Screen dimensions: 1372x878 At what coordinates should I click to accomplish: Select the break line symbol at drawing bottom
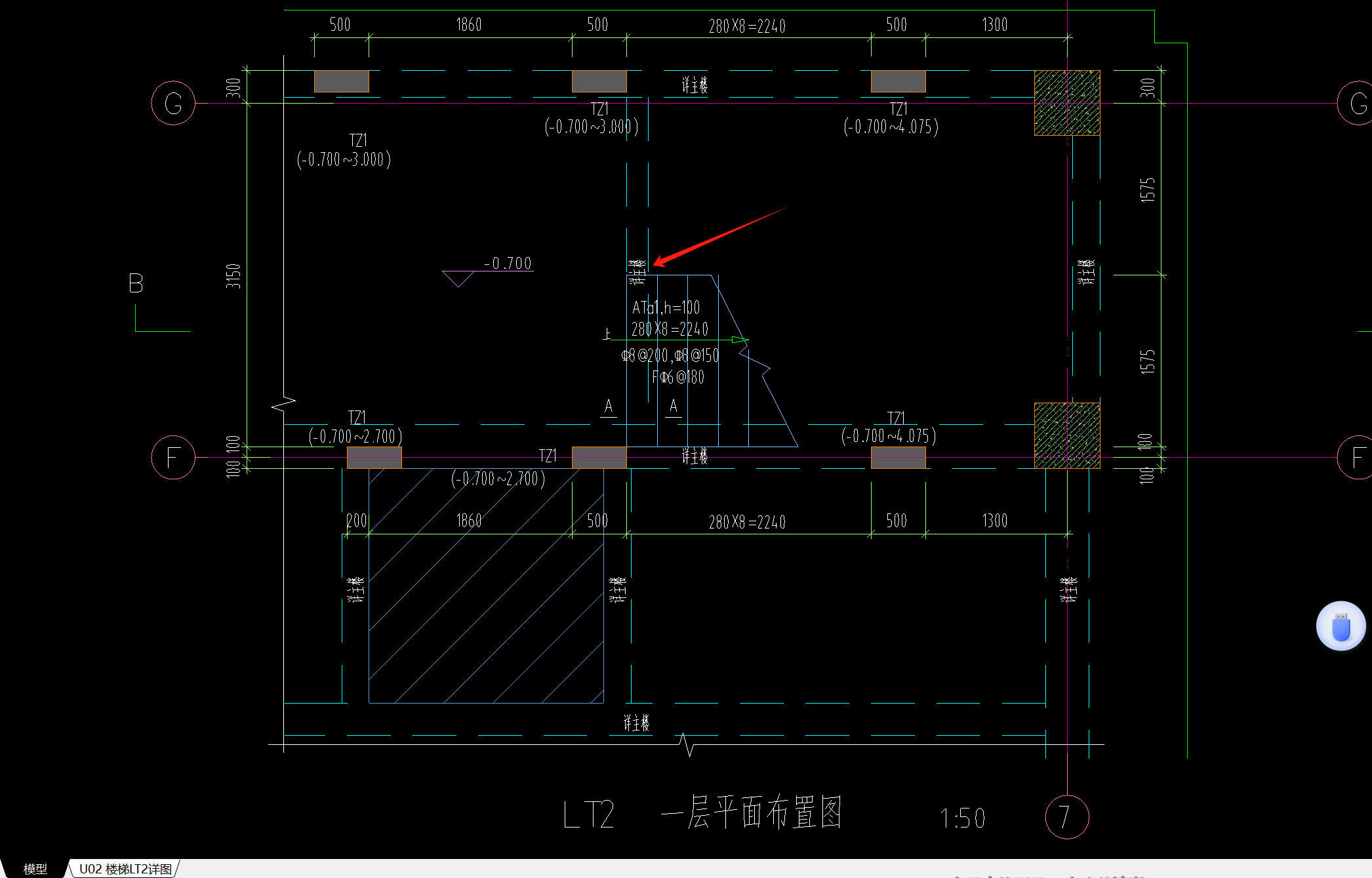click(686, 745)
